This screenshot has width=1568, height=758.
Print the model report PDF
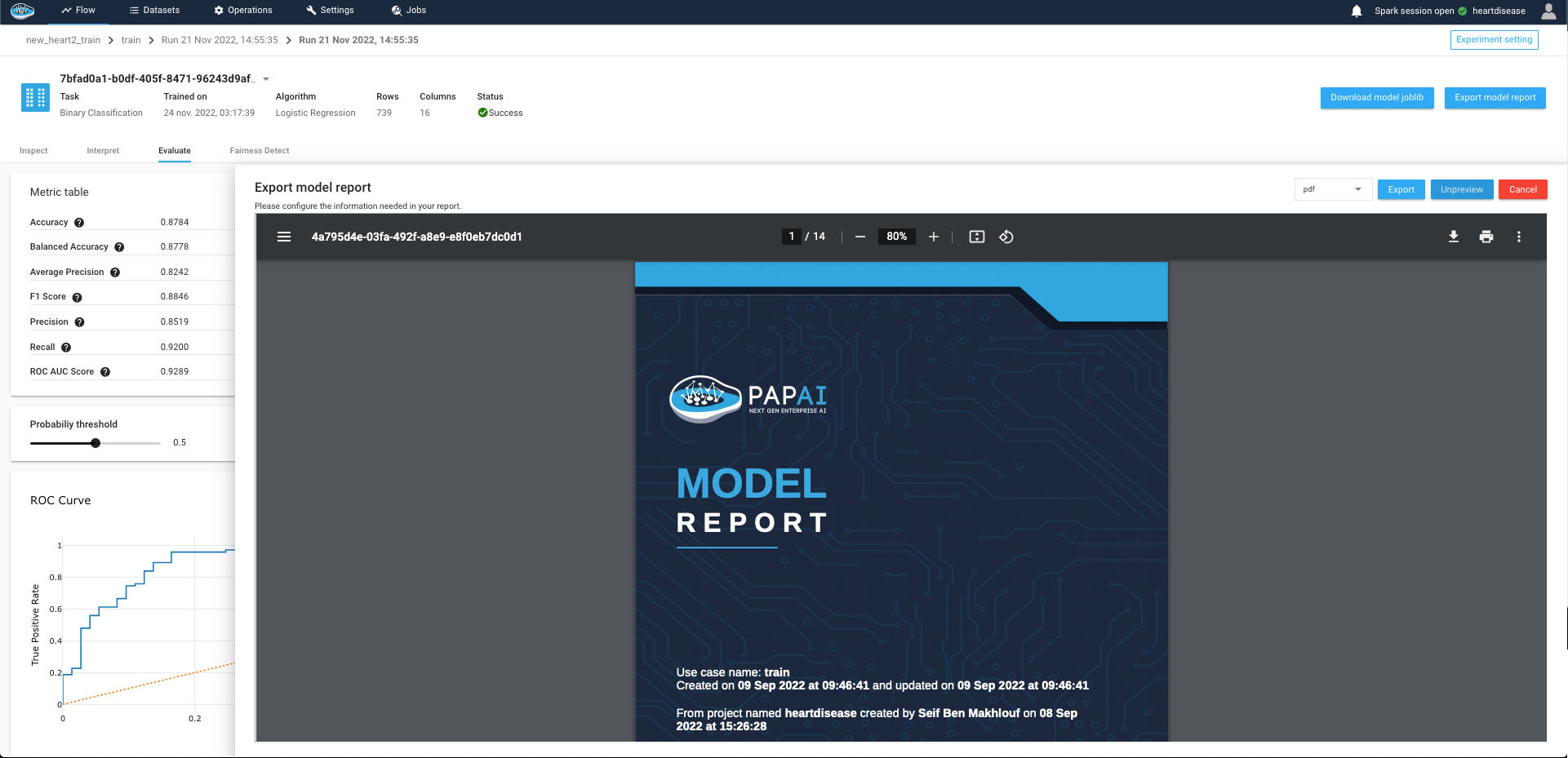click(x=1486, y=237)
